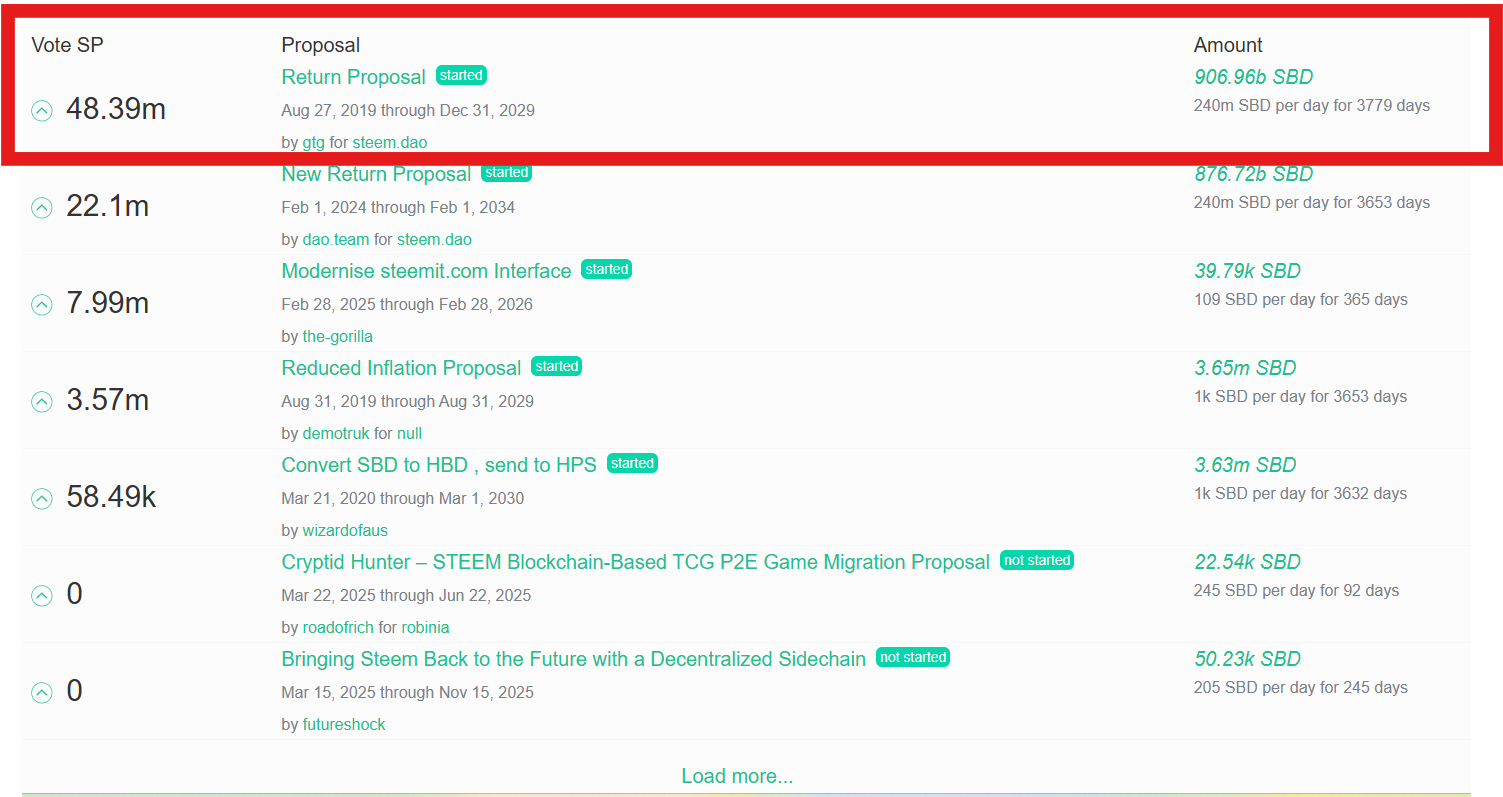Open the Cryptid Hunter migration proposal
The height and width of the screenshot is (797, 1503).
[636, 562]
